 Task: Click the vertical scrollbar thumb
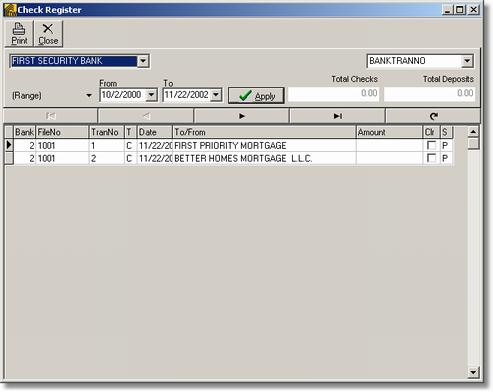[x=473, y=144]
